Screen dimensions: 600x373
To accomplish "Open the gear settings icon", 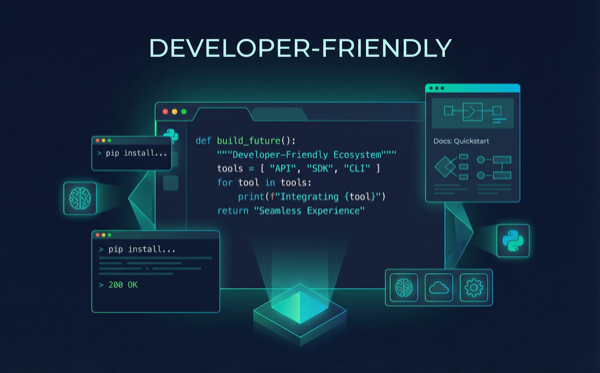I will 474,288.
